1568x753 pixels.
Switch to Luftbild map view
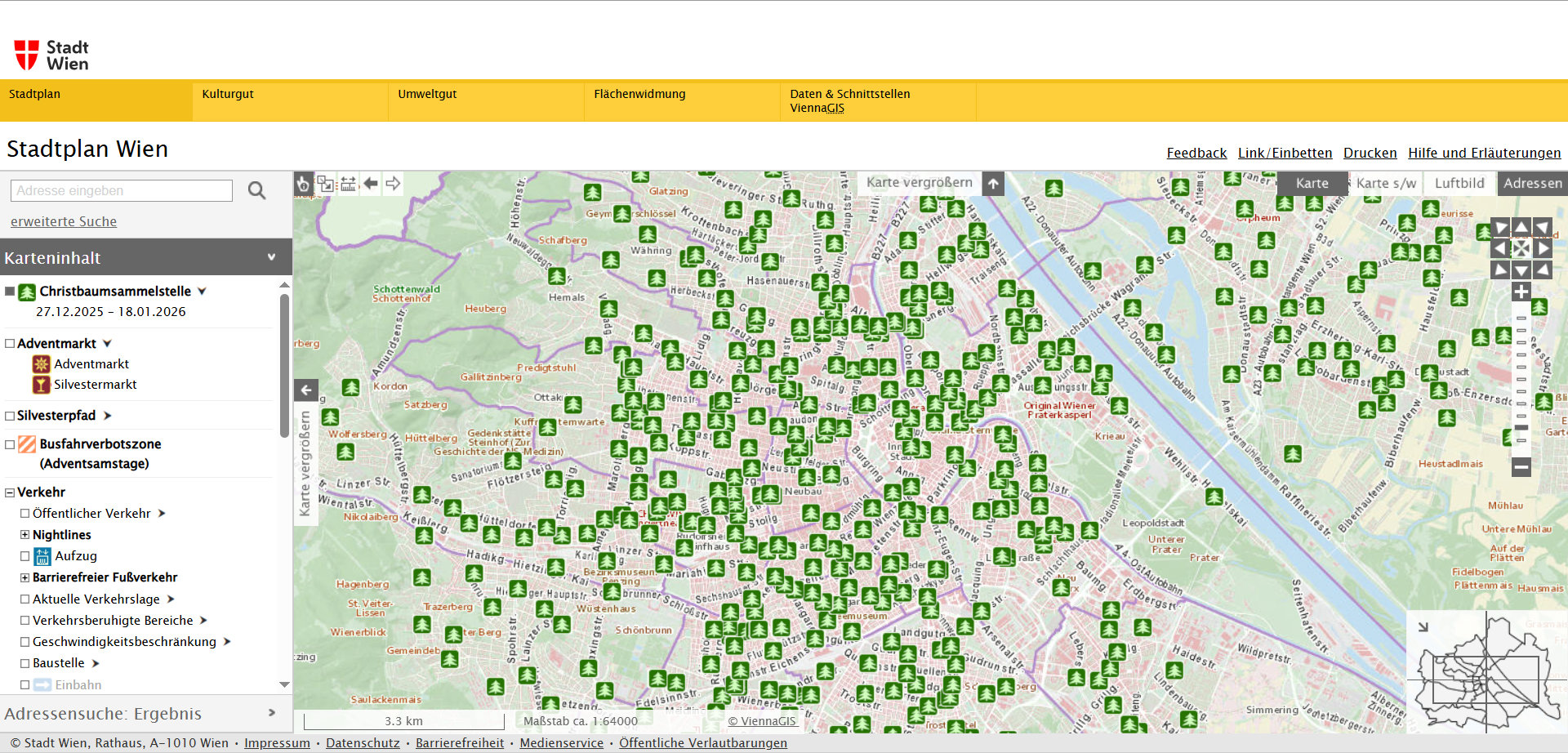[x=1459, y=183]
